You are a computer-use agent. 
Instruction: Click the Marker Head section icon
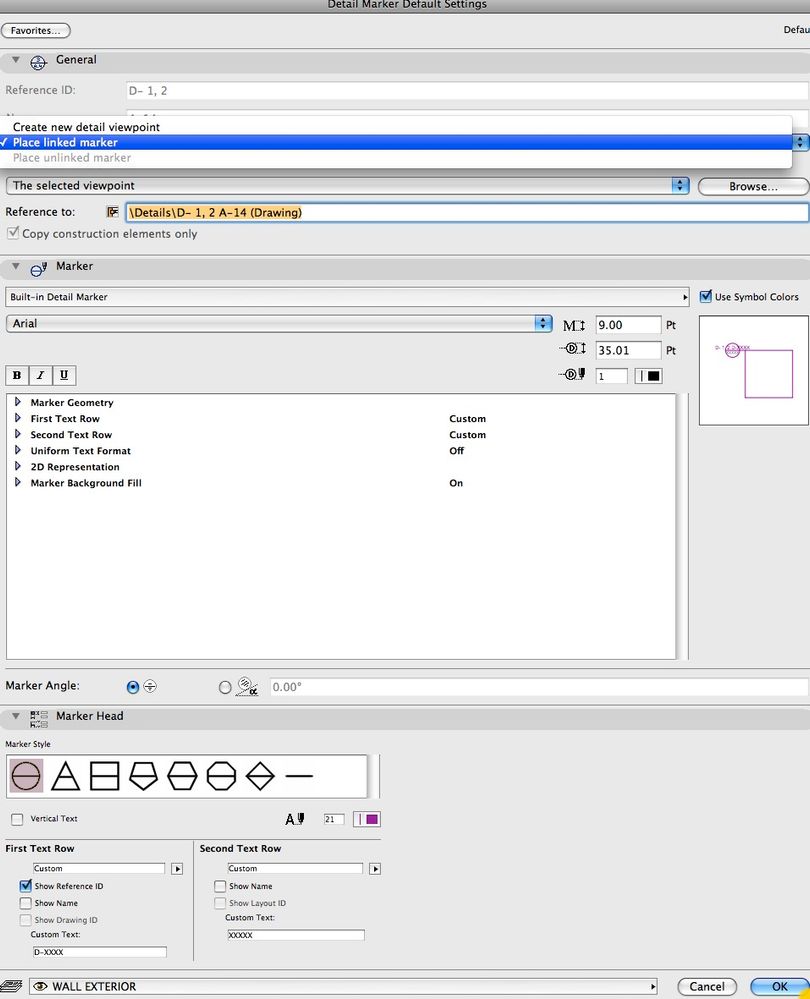(x=39, y=719)
